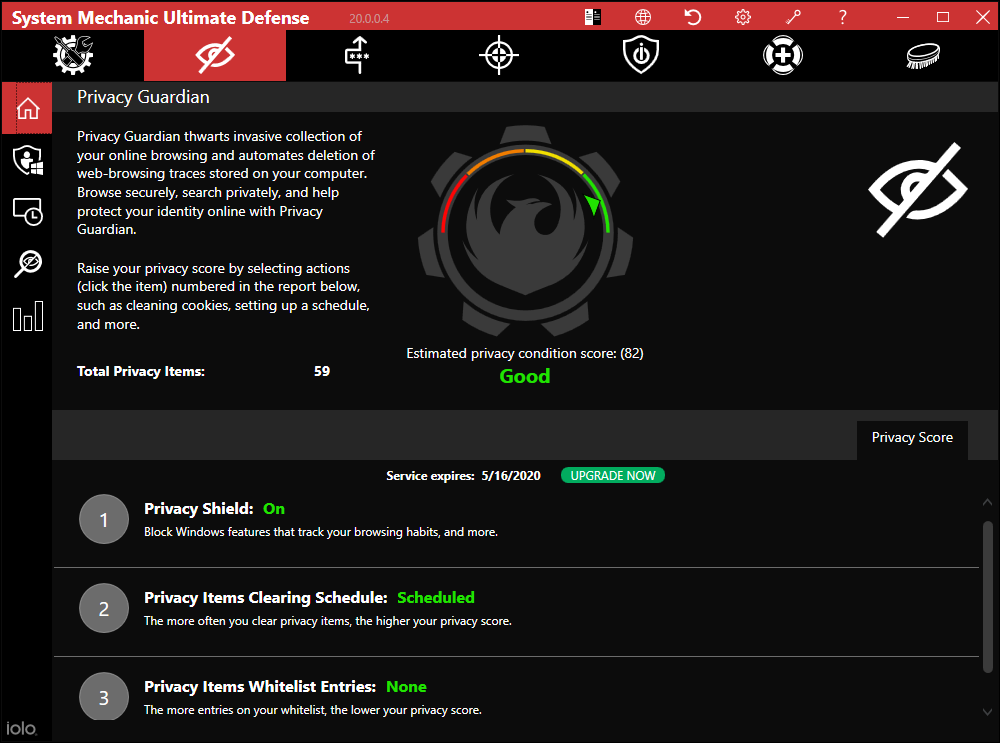
Task: Switch to the Privacy Score tab
Action: pyautogui.click(x=912, y=438)
